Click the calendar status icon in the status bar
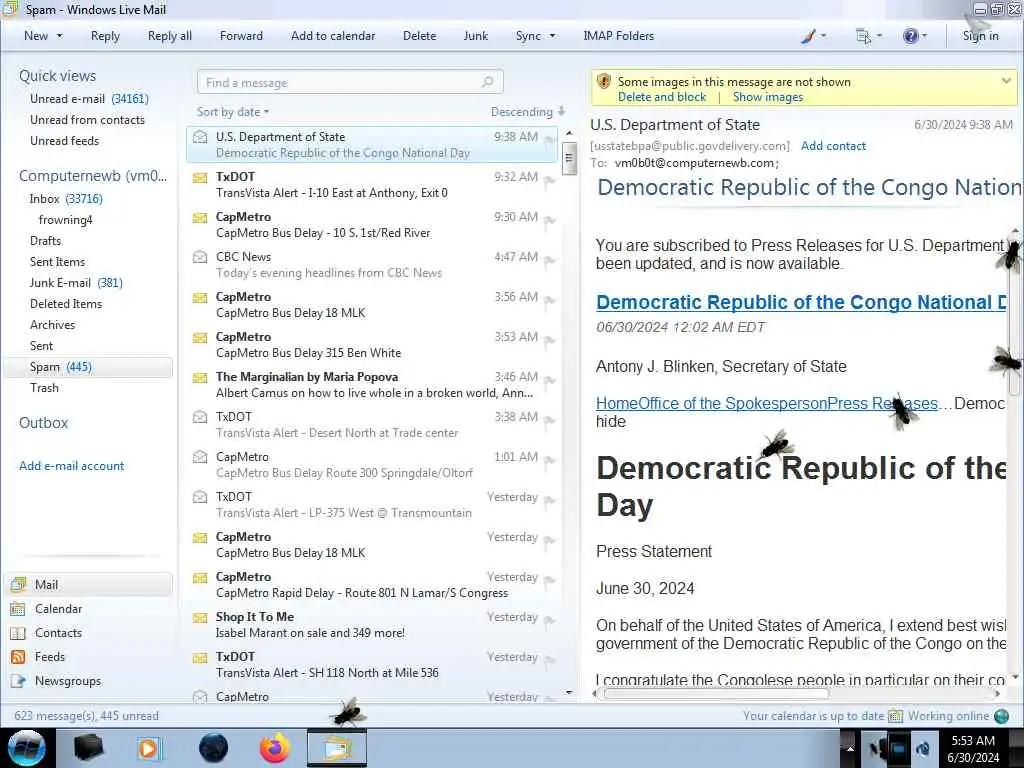This screenshot has width=1024, height=768. tap(895, 716)
